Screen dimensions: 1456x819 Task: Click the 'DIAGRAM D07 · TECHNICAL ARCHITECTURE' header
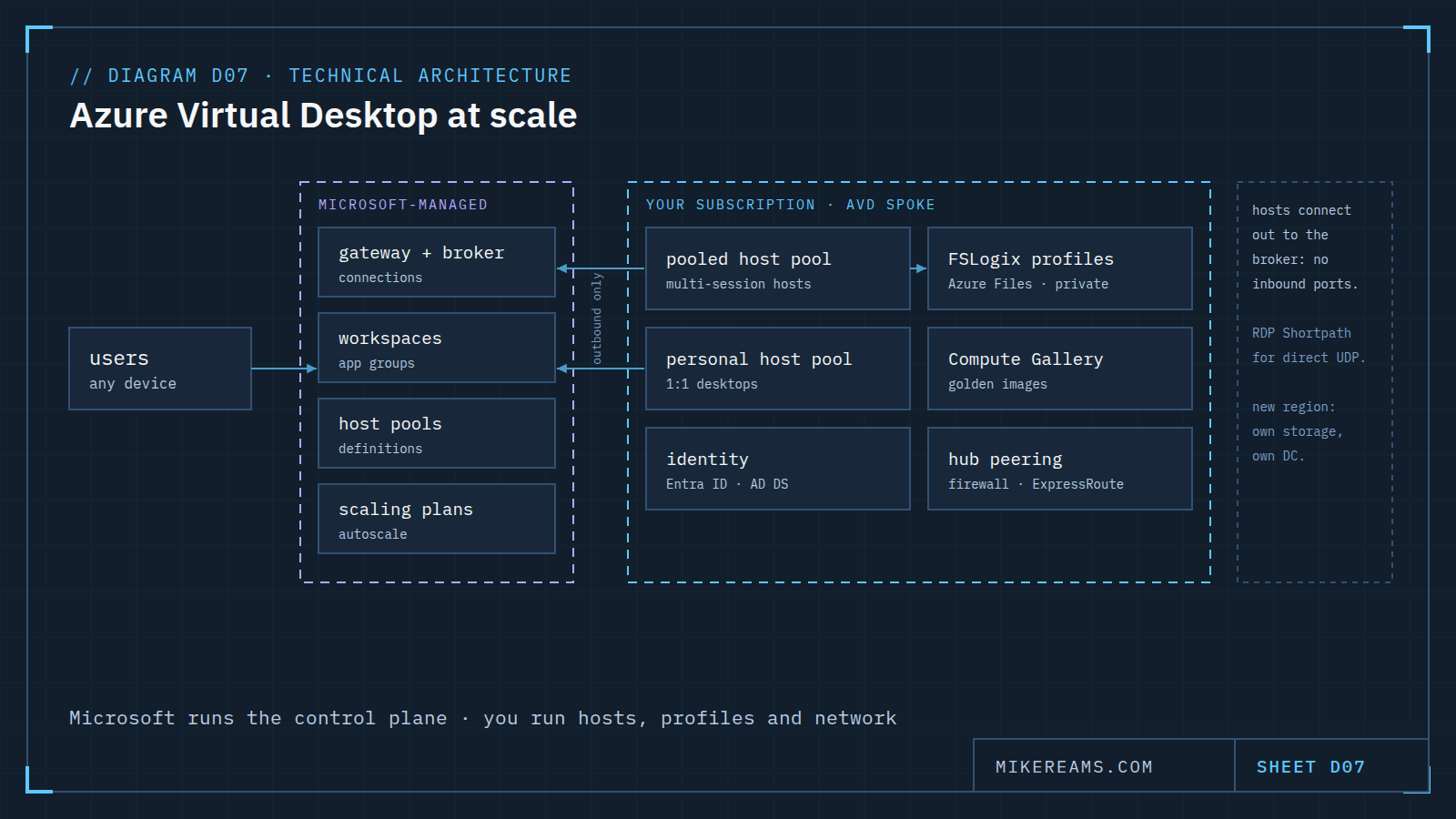320,76
